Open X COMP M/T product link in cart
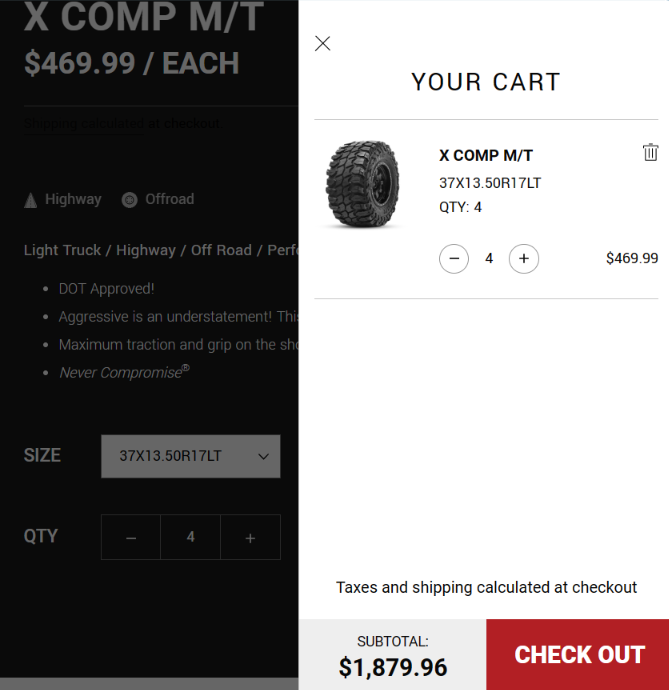 (486, 155)
